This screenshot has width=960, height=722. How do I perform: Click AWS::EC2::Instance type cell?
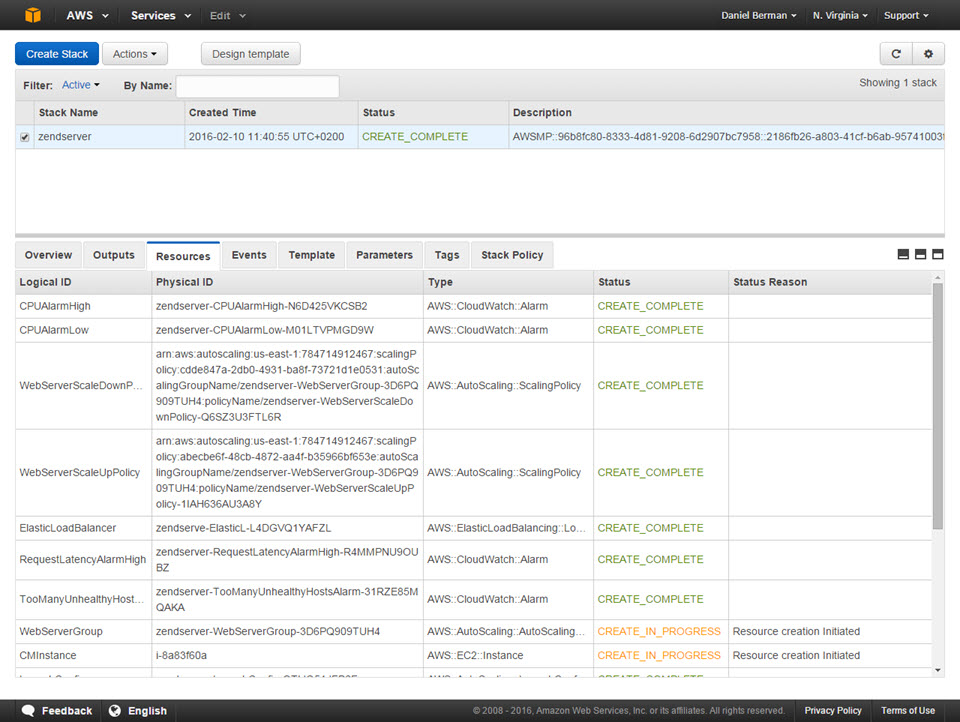475,655
